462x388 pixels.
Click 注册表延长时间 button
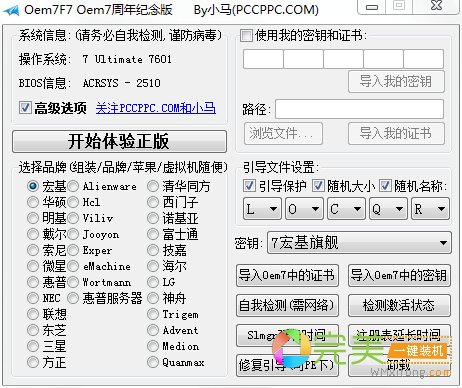[x=399, y=335]
